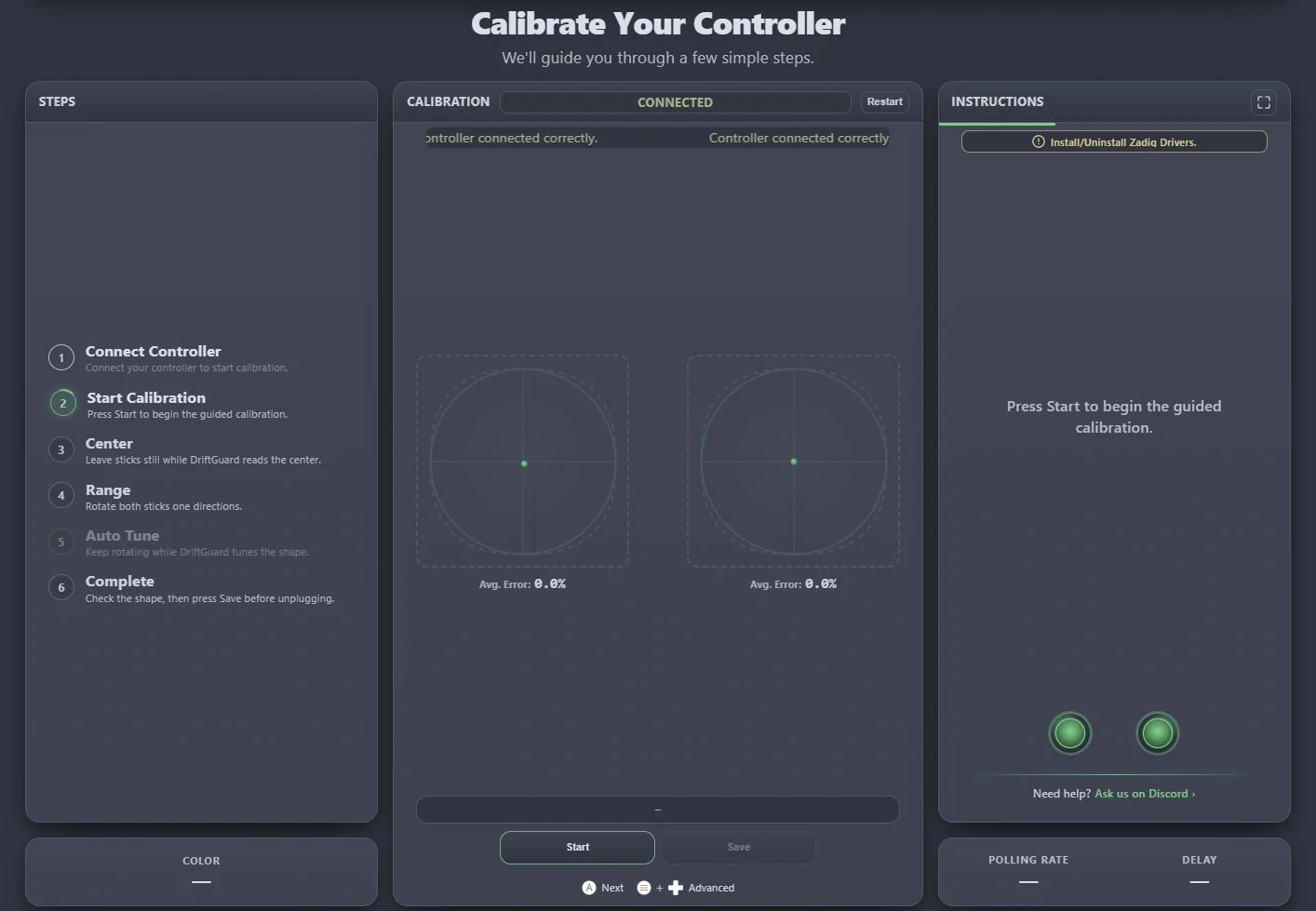Viewport: 1316px width, 911px height.
Task: Click 'Leave sticks still while DriftGuard' description
Action: coord(203,460)
